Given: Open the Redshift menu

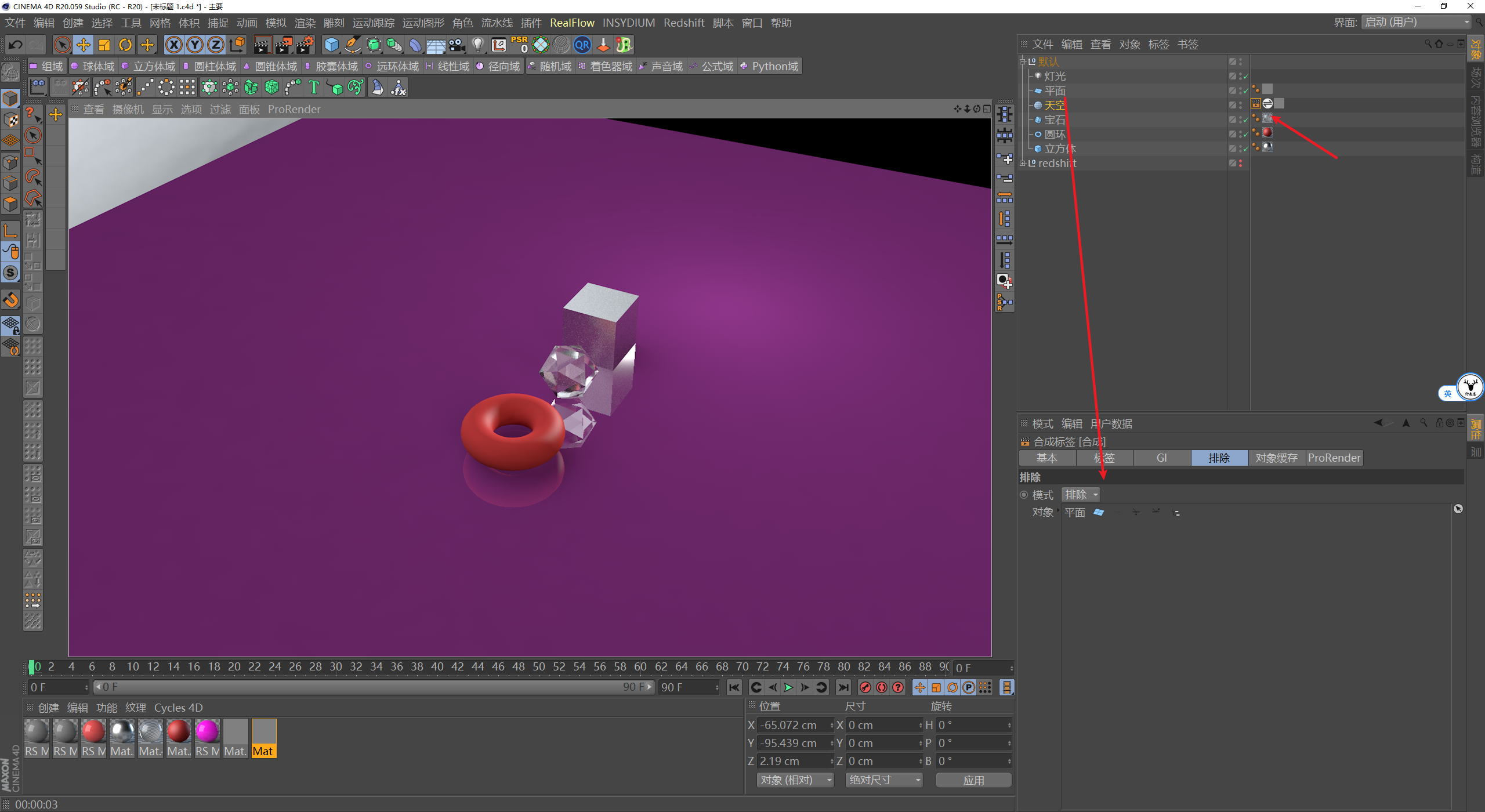Looking at the screenshot, I should (x=683, y=23).
